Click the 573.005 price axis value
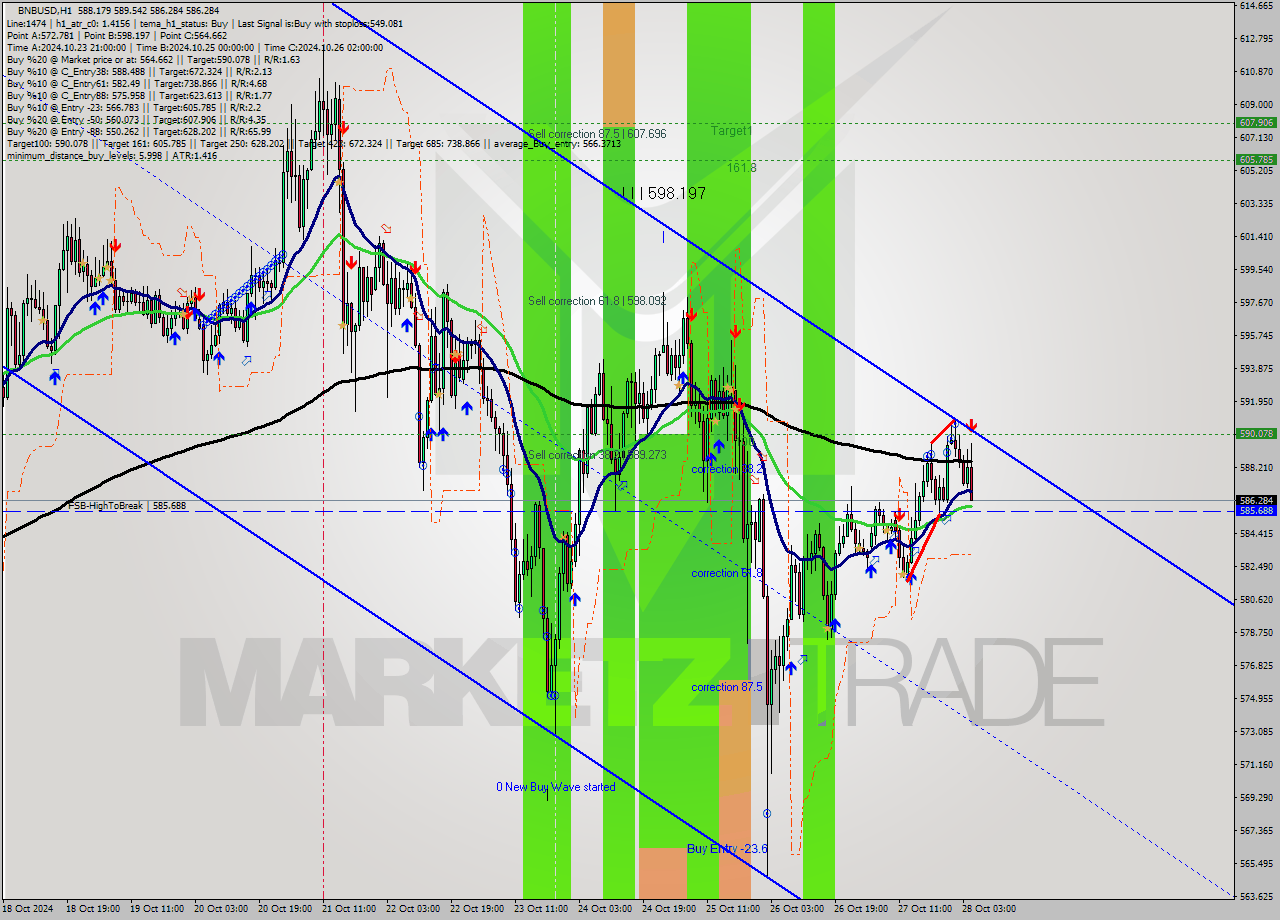This screenshot has height=920, width=1280. (x=1256, y=732)
